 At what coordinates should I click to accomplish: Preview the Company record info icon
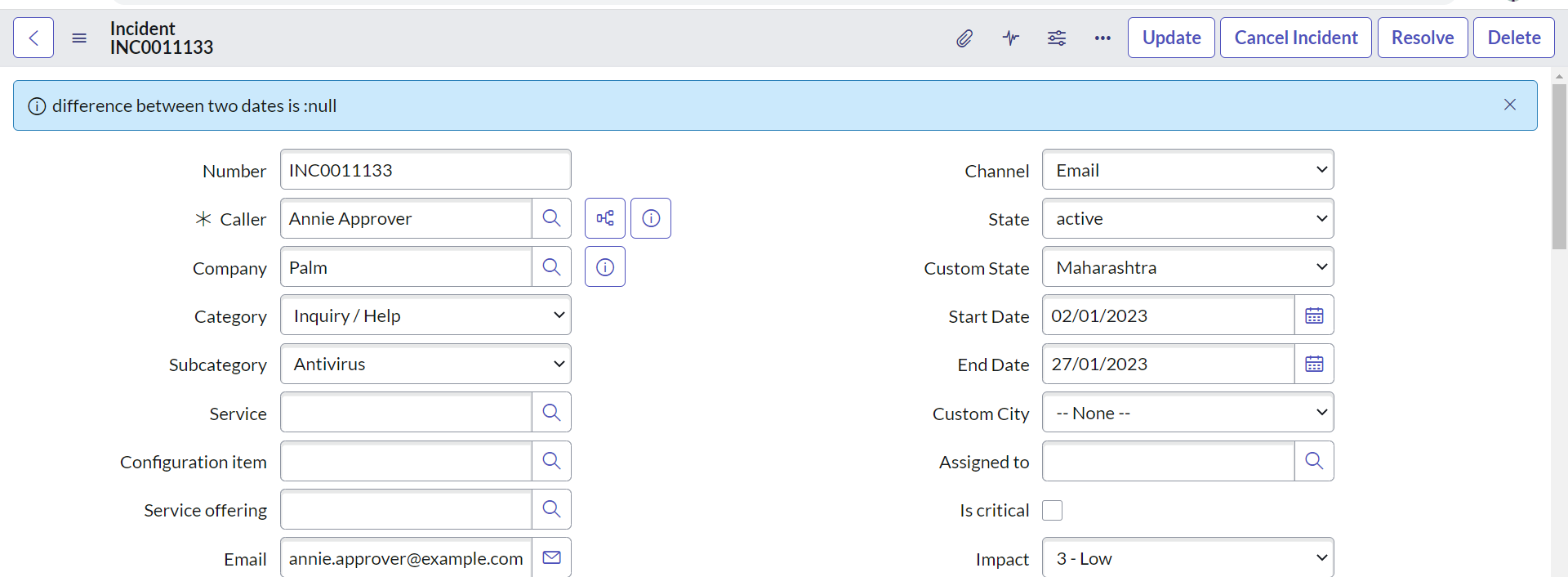click(x=605, y=267)
